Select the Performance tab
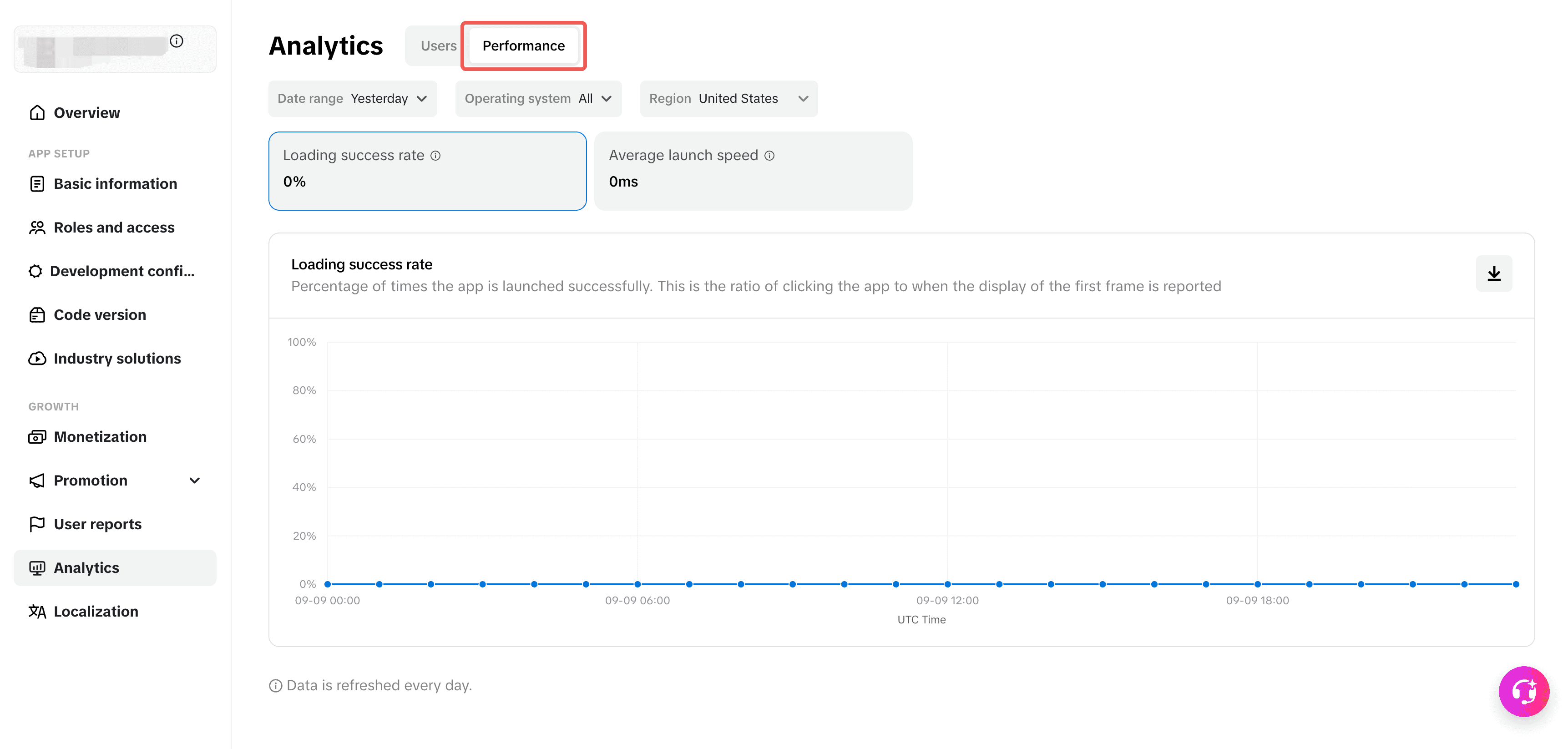The image size is (1568, 749). click(523, 46)
